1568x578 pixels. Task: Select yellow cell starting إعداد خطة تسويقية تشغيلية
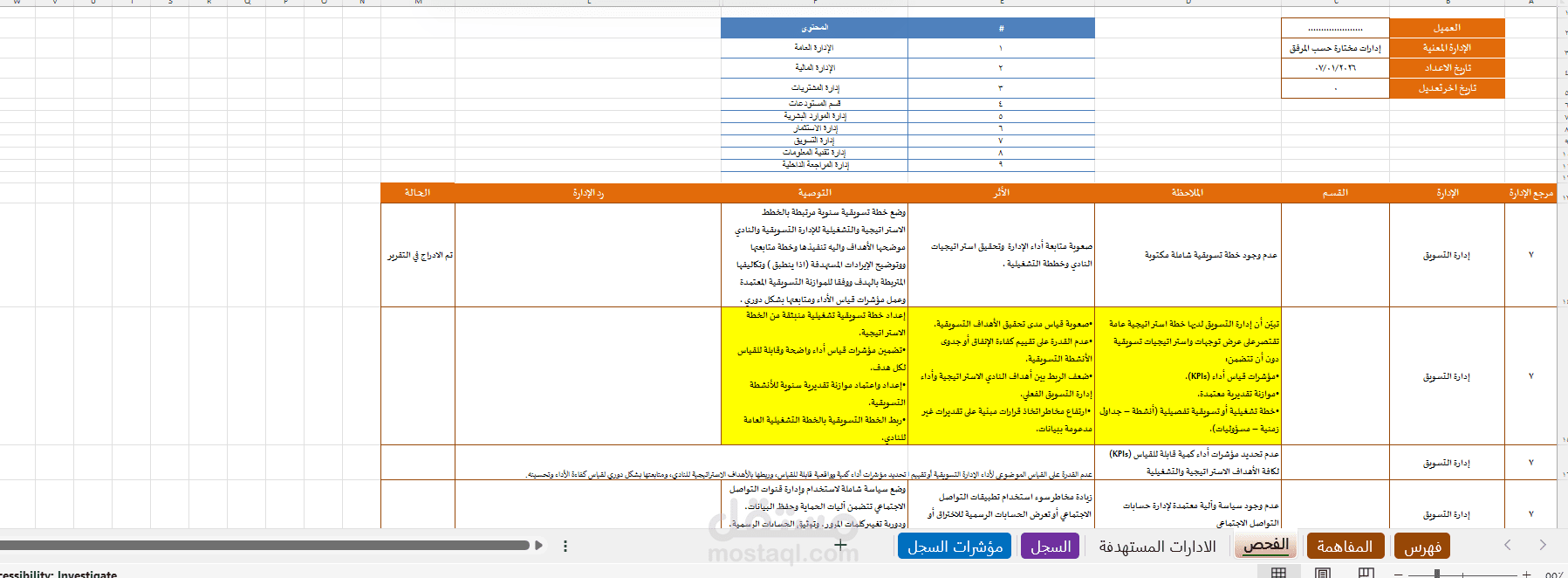tap(814, 376)
